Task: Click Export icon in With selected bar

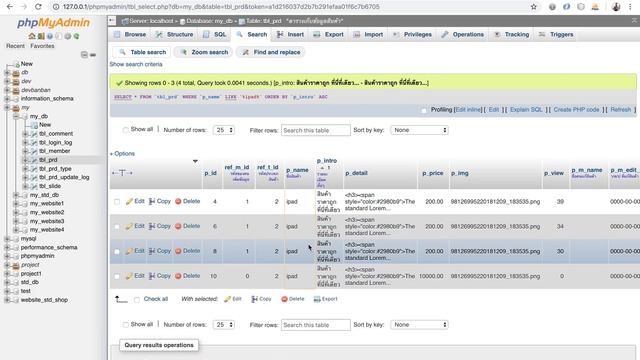Action: click(317, 299)
